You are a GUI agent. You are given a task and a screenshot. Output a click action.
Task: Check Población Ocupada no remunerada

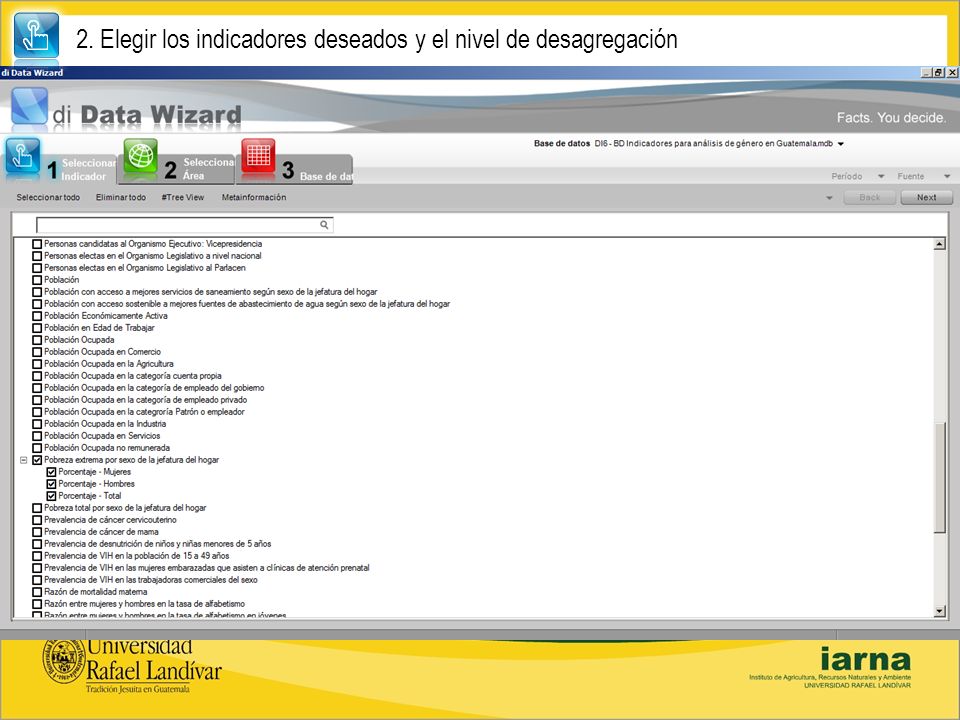point(37,448)
